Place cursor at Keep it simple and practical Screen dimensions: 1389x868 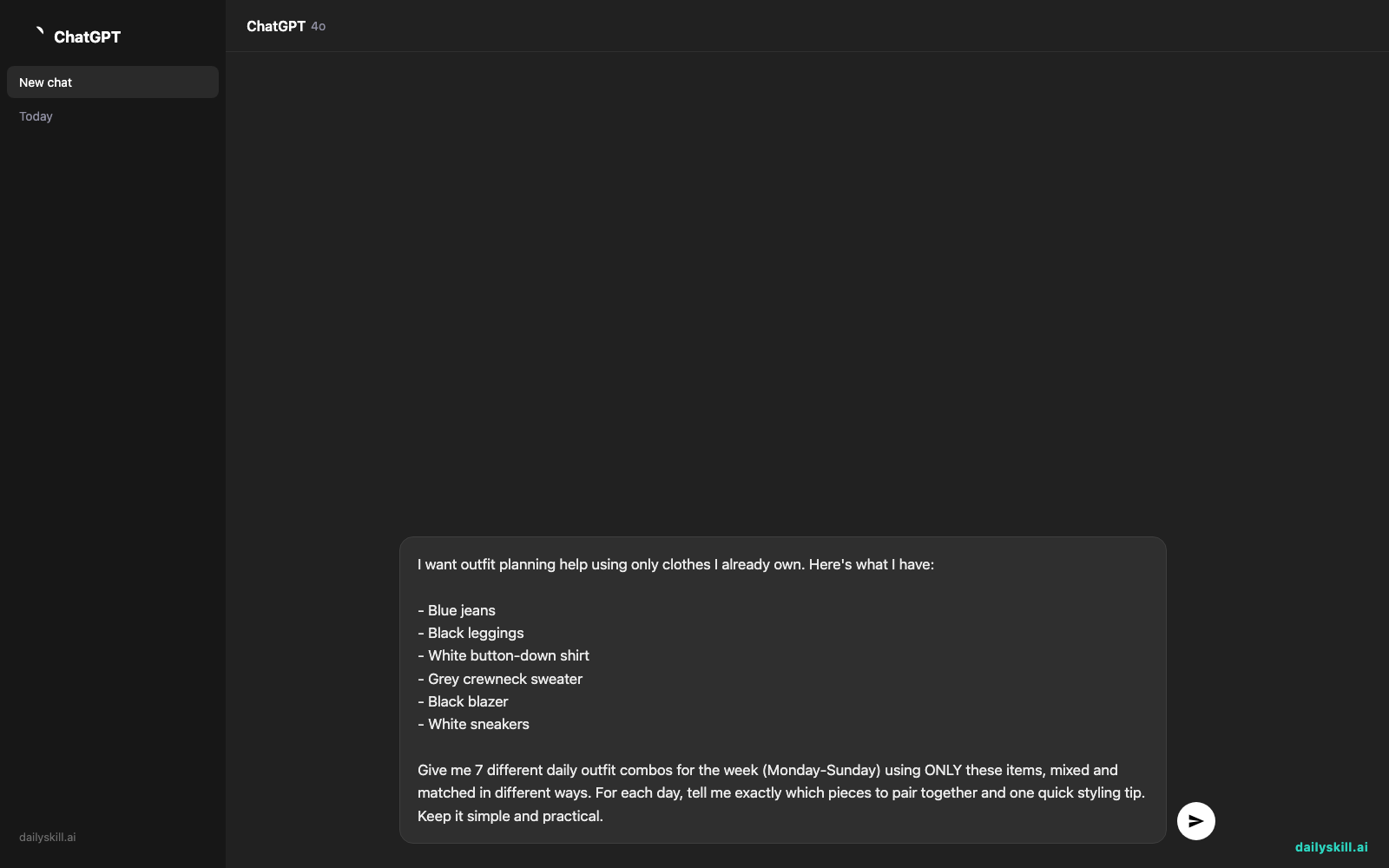[x=510, y=816]
